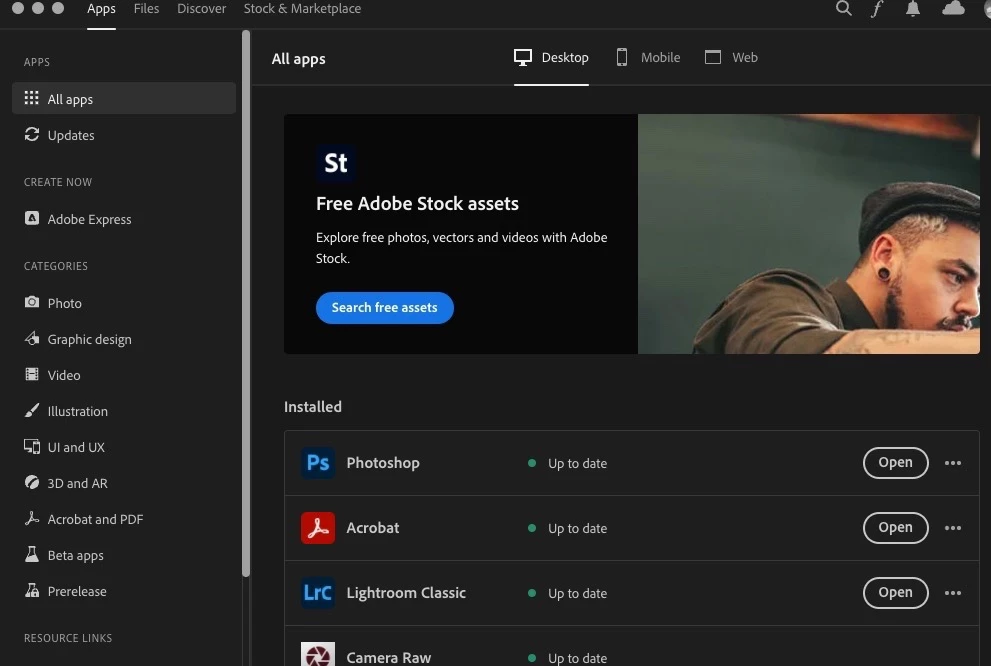Click the Lightroom Classic app name
The image size is (991, 666).
406,593
